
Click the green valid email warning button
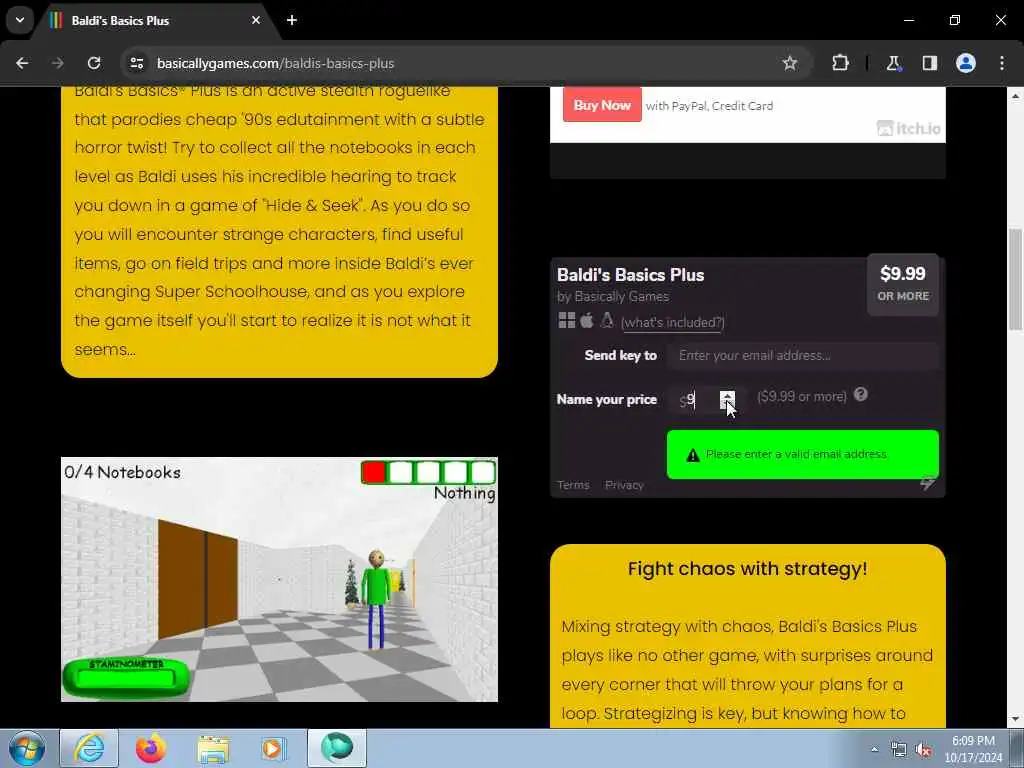pyautogui.click(x=803, y=455)
